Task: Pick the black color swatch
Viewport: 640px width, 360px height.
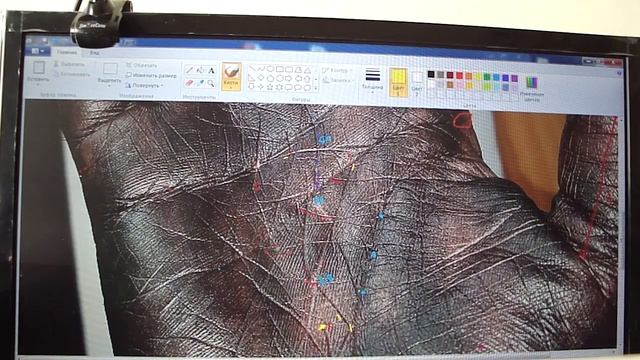Action: point(431,74)
